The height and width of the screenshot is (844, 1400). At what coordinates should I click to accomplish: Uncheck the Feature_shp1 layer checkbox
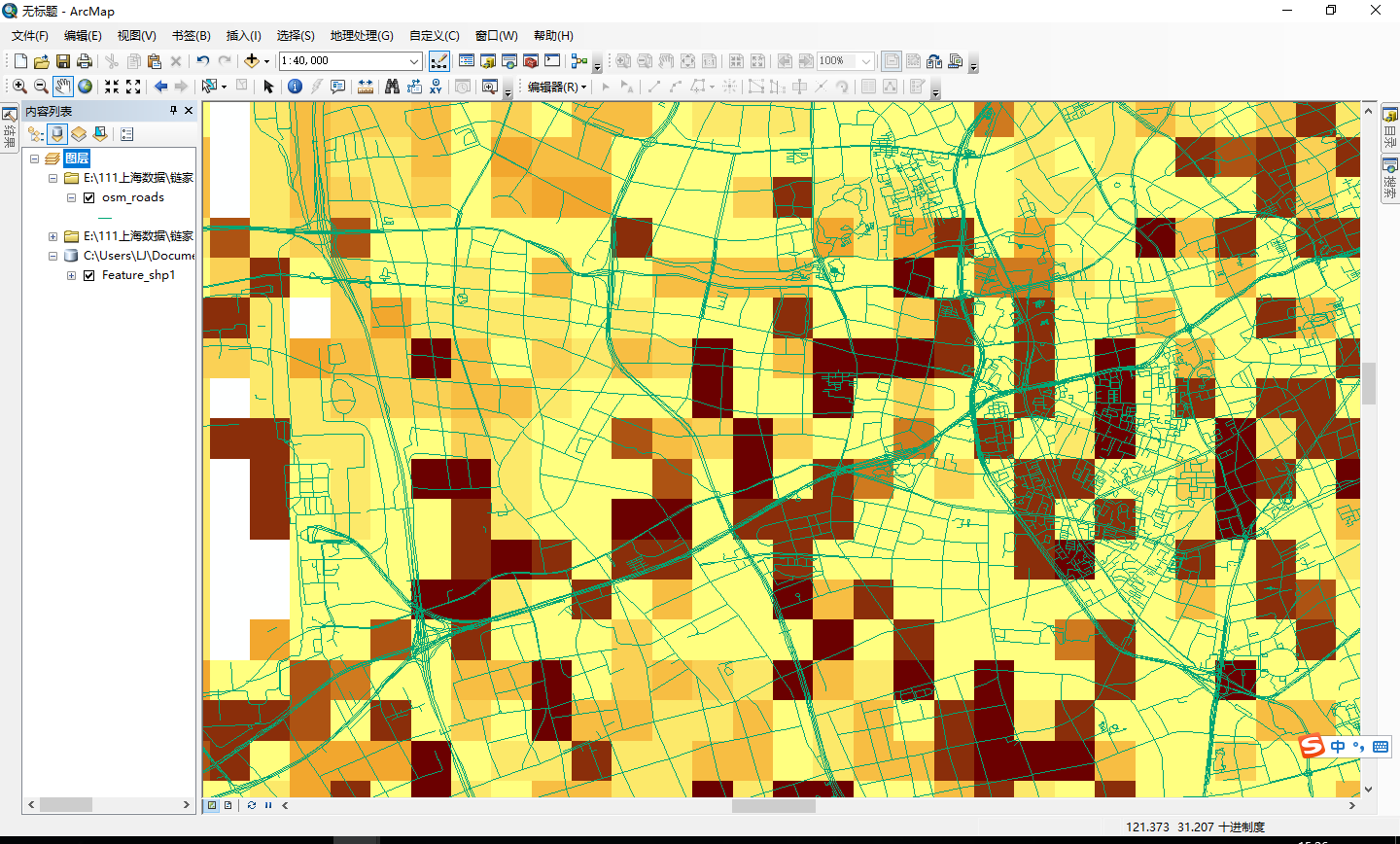pos(89,275)
